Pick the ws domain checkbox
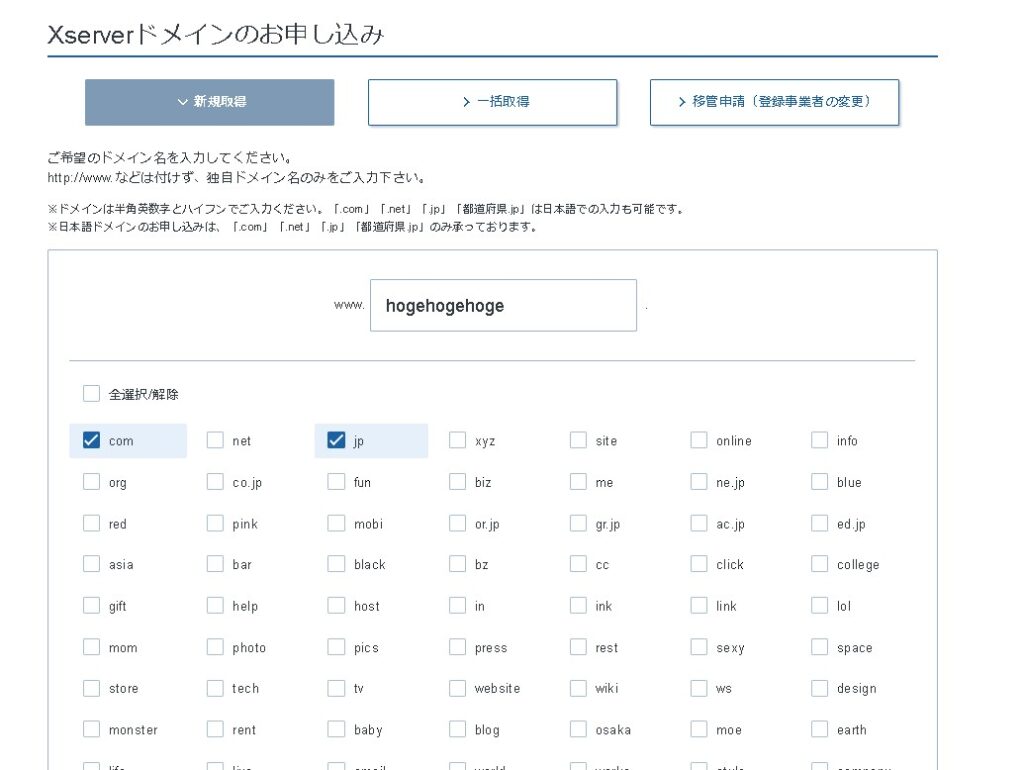This screenshot has width=1024, height=770. [699, 688]
